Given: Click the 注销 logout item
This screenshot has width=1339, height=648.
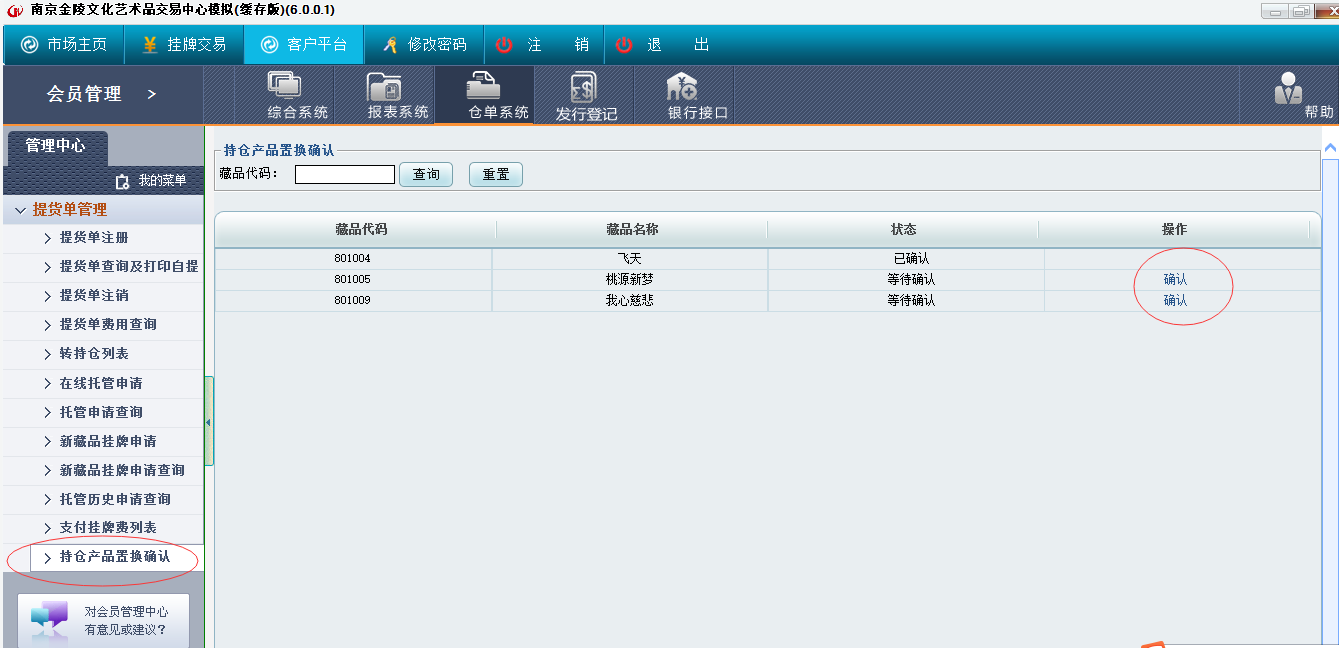Looking at the screenshot, I should pyautogui.click(x=543, y=45).
